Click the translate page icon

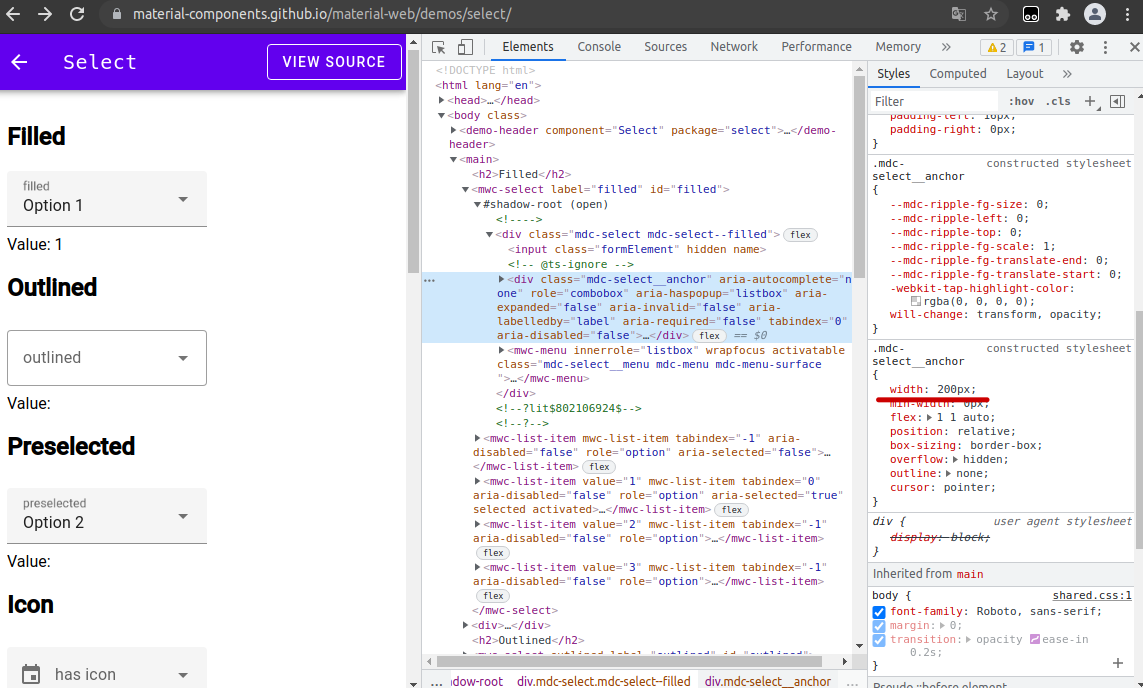959,14
